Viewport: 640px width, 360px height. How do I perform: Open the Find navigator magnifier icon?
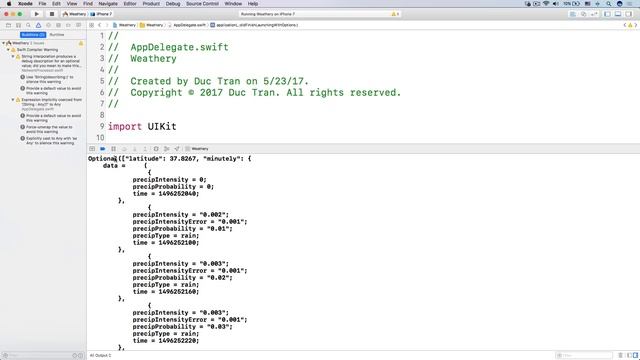click(28, 25)
